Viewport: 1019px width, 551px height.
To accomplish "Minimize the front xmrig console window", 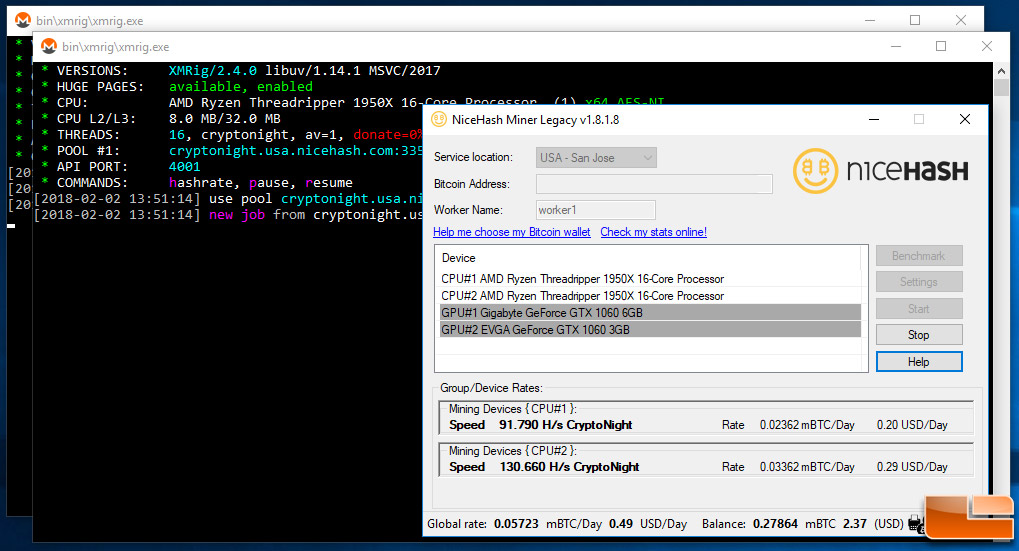I will [896, 46].
